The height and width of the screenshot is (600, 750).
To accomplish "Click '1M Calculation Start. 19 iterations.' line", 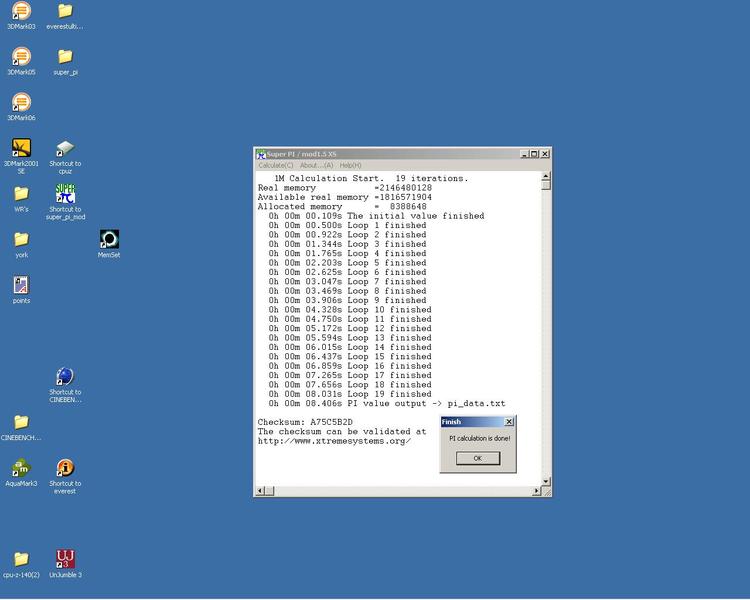I will (x=372, y=178).
